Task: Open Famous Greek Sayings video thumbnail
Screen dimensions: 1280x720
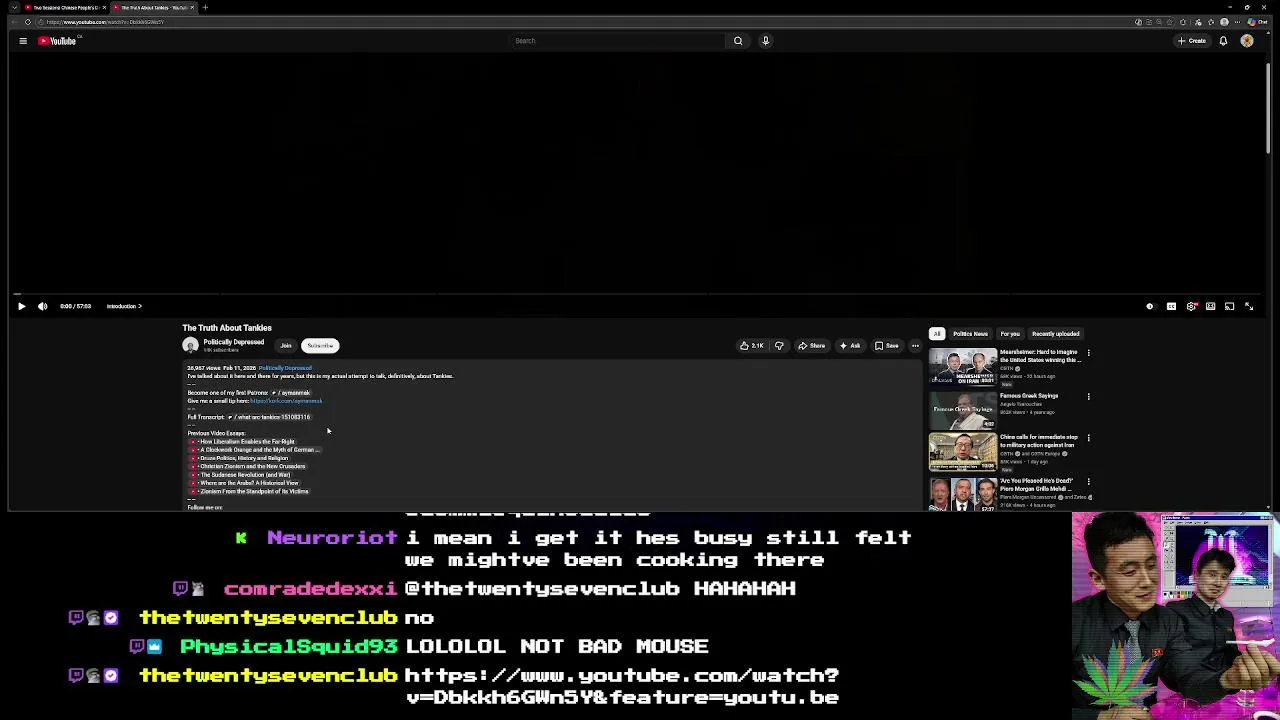Action: (963, 410)
